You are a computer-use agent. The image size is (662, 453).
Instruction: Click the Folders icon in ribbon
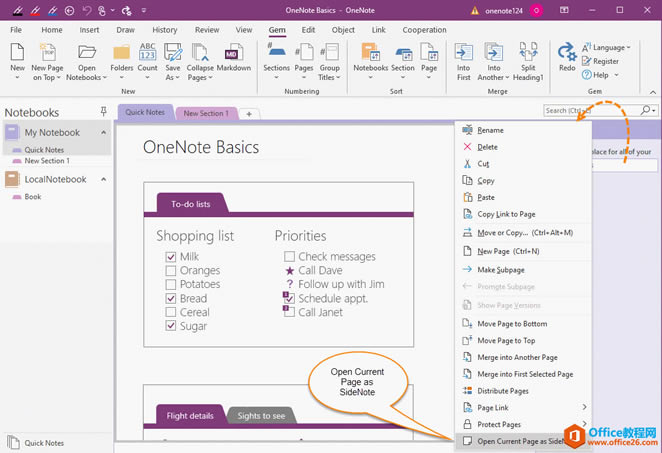click(x=122, y=58)
